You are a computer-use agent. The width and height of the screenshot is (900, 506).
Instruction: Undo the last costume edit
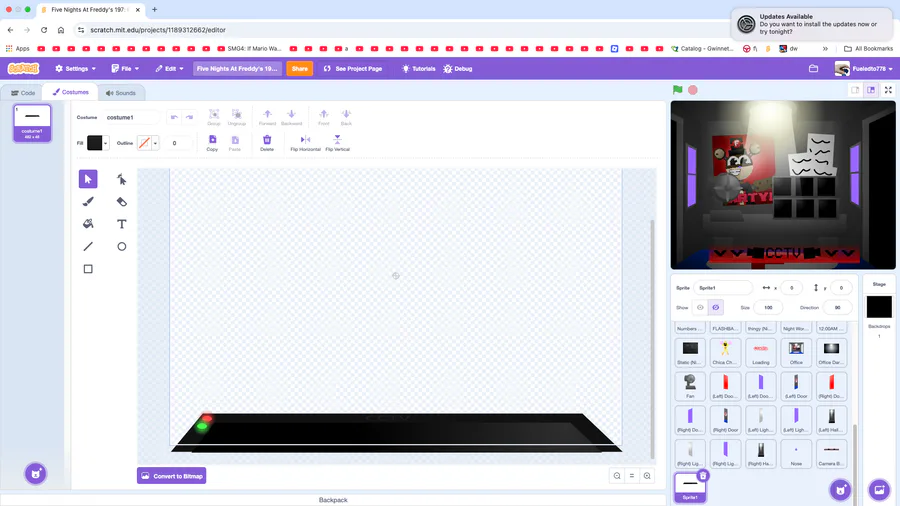point(174,117)
